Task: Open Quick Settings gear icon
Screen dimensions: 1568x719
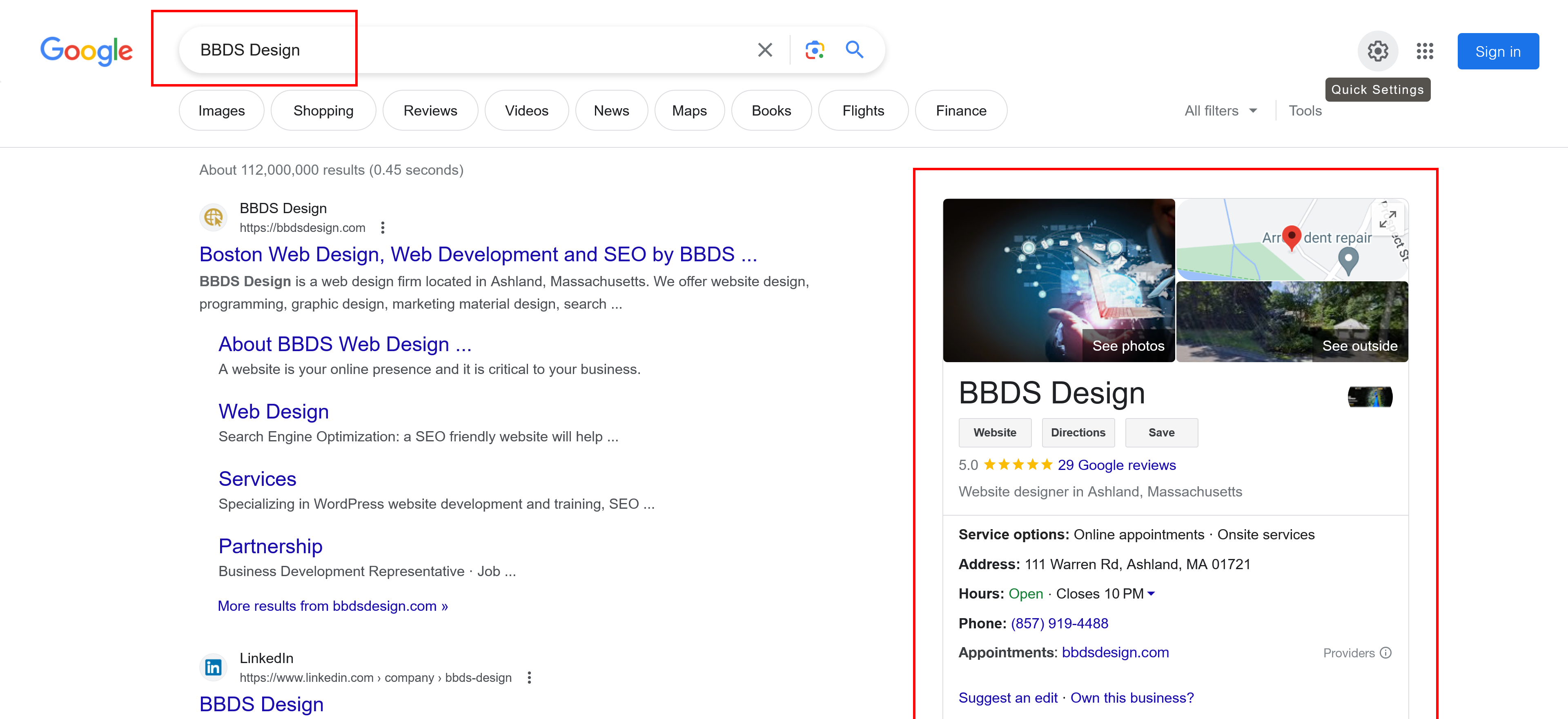Action: [1377, 51]
